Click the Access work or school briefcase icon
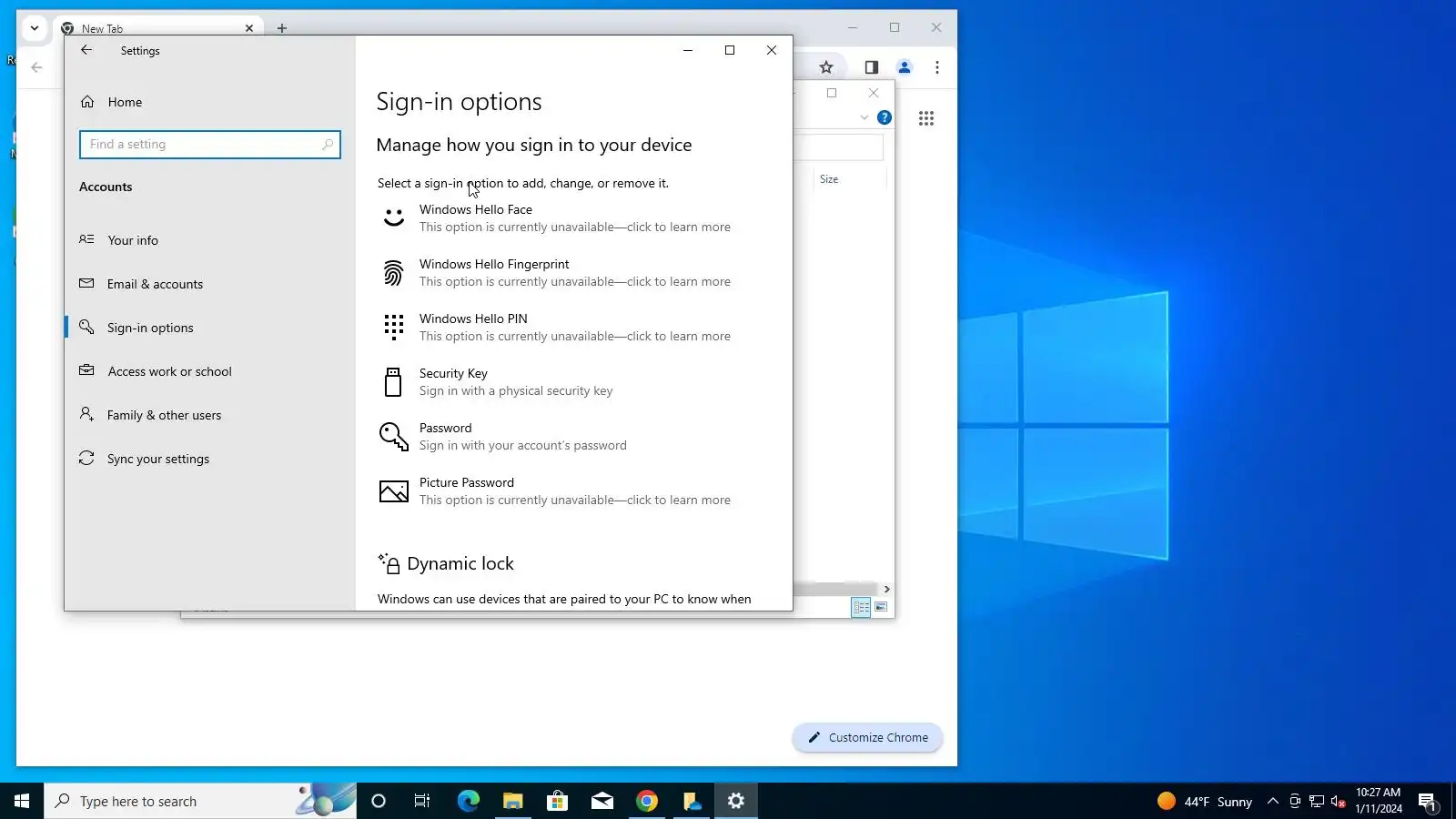 click(86, 370)
